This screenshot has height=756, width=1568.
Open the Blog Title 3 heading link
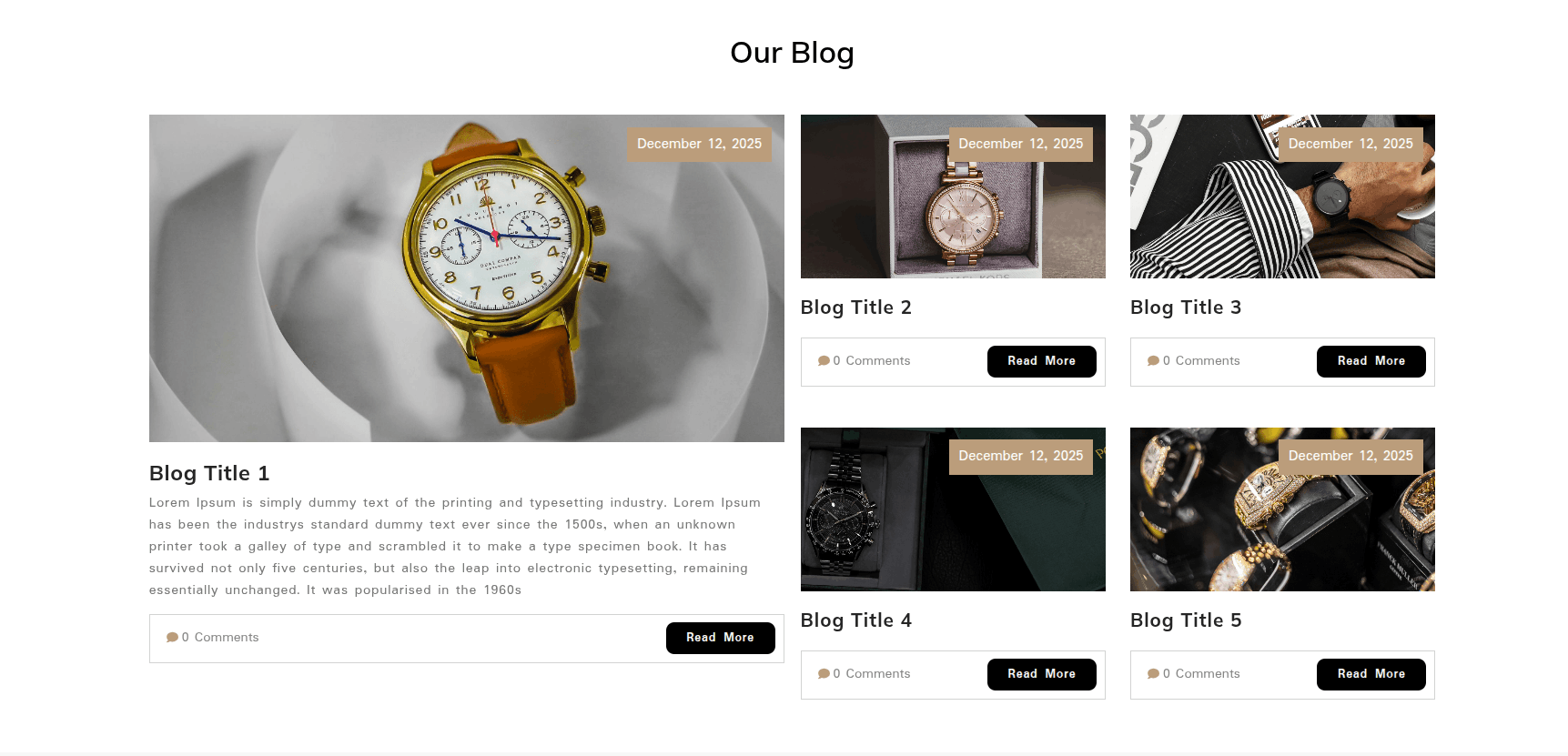(x=1186, y=307)
